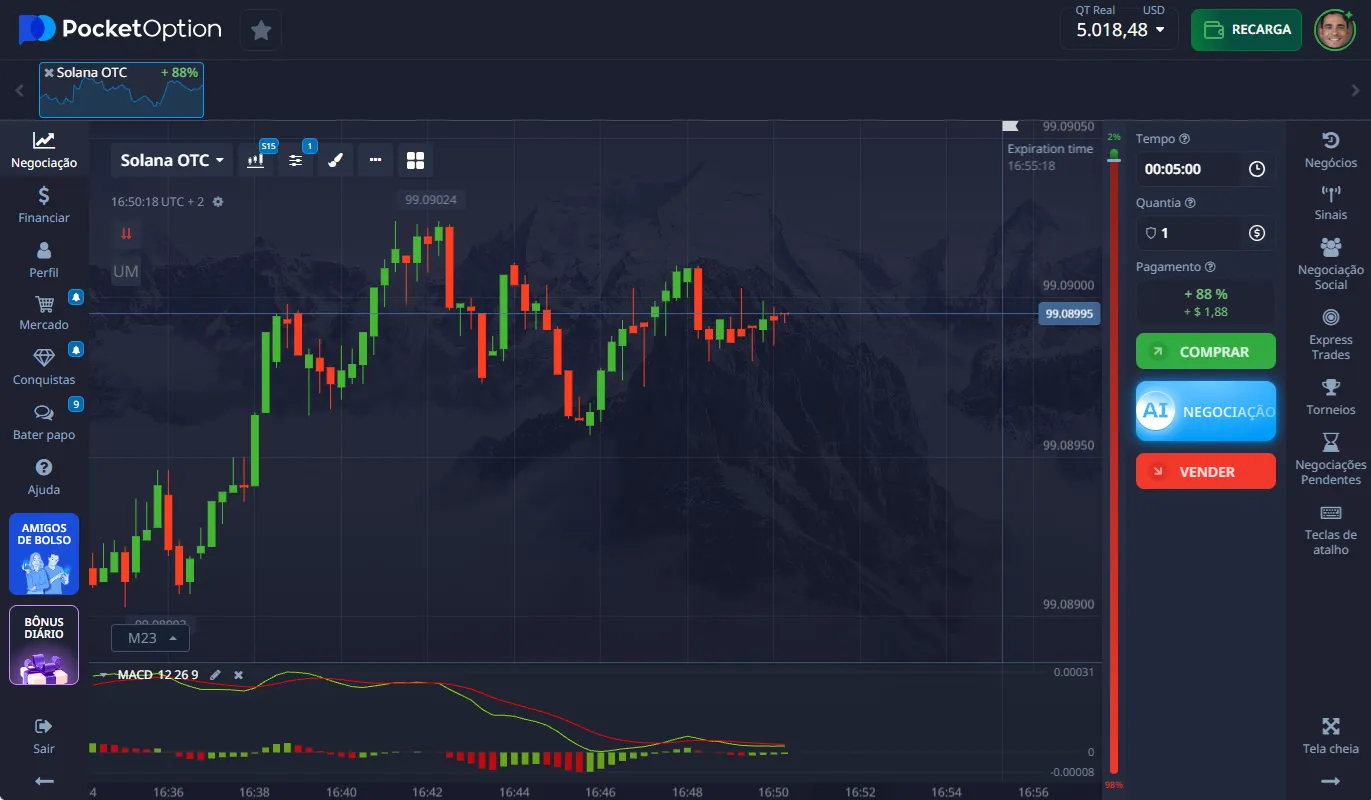Go to previous asset tabs arrow
1371x800 pixels.
19,90
